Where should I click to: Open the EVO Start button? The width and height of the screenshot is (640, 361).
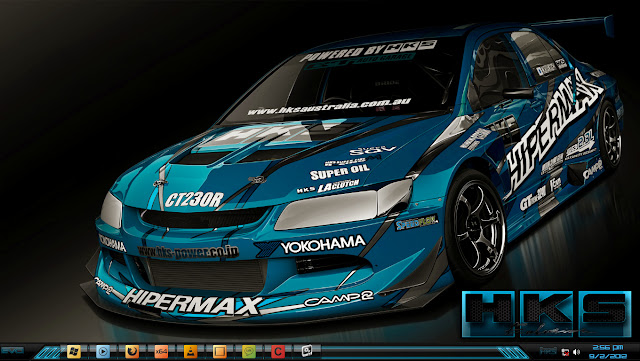(12, 351)
